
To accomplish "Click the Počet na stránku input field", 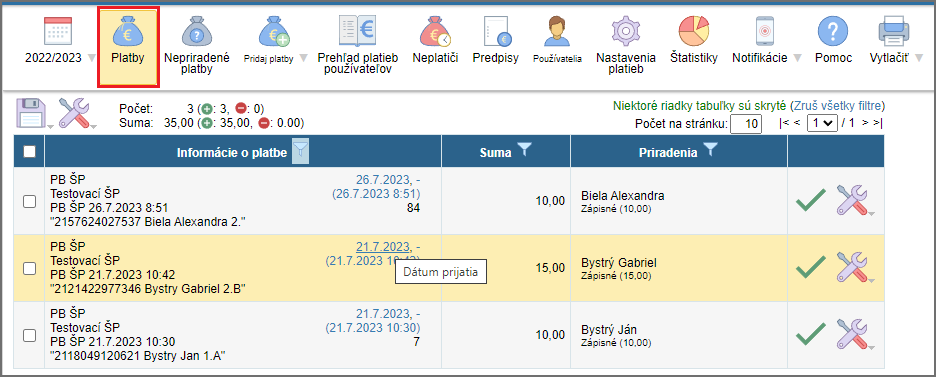I will [x=746, y=125].
